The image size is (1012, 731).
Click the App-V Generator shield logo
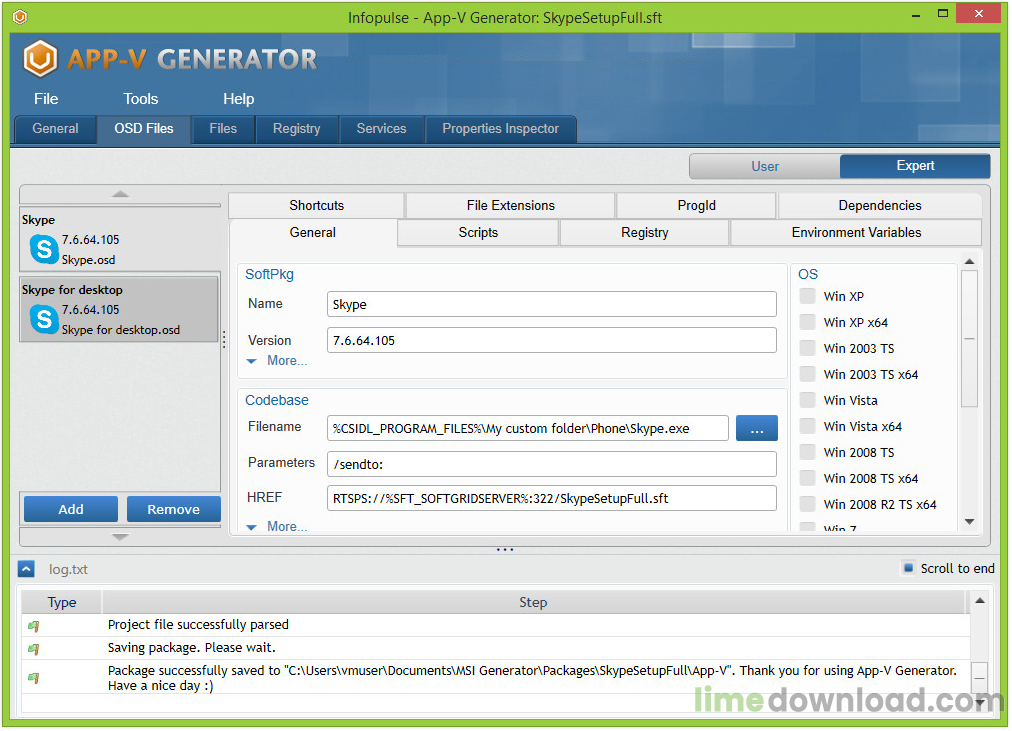click(x=40, y=58)
